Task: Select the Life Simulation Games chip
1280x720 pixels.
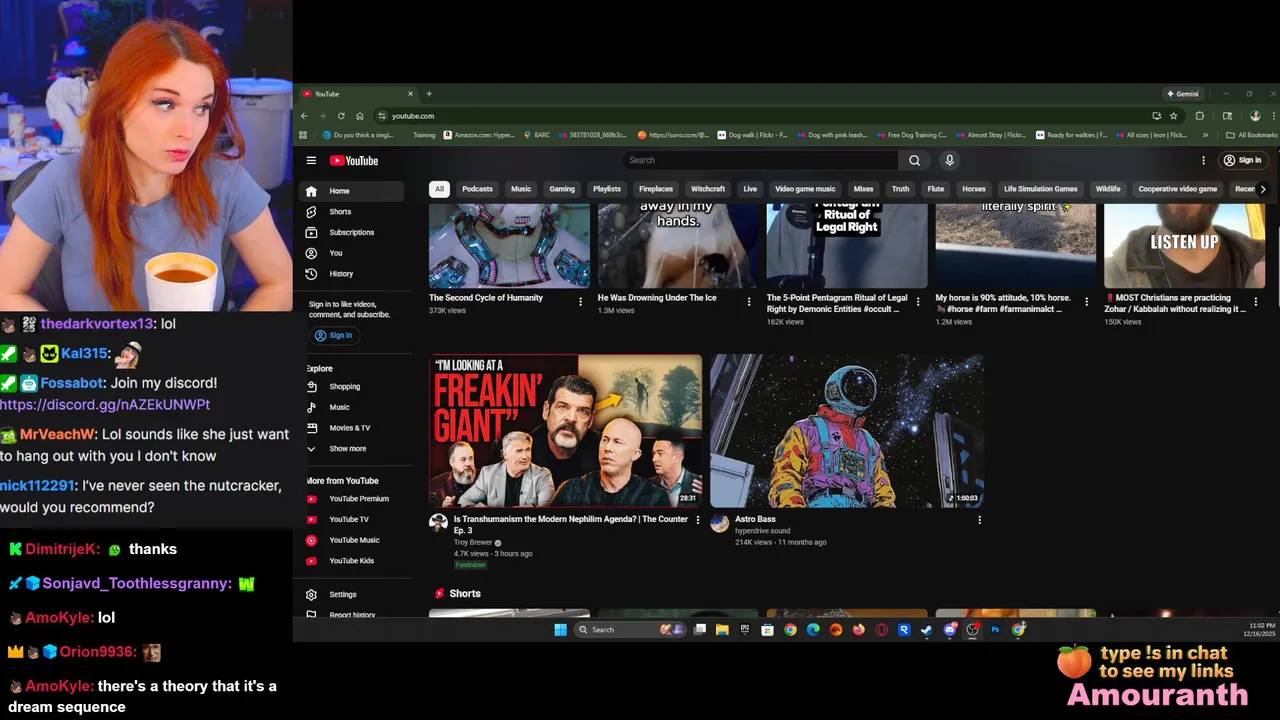Action: (1041, 189)
